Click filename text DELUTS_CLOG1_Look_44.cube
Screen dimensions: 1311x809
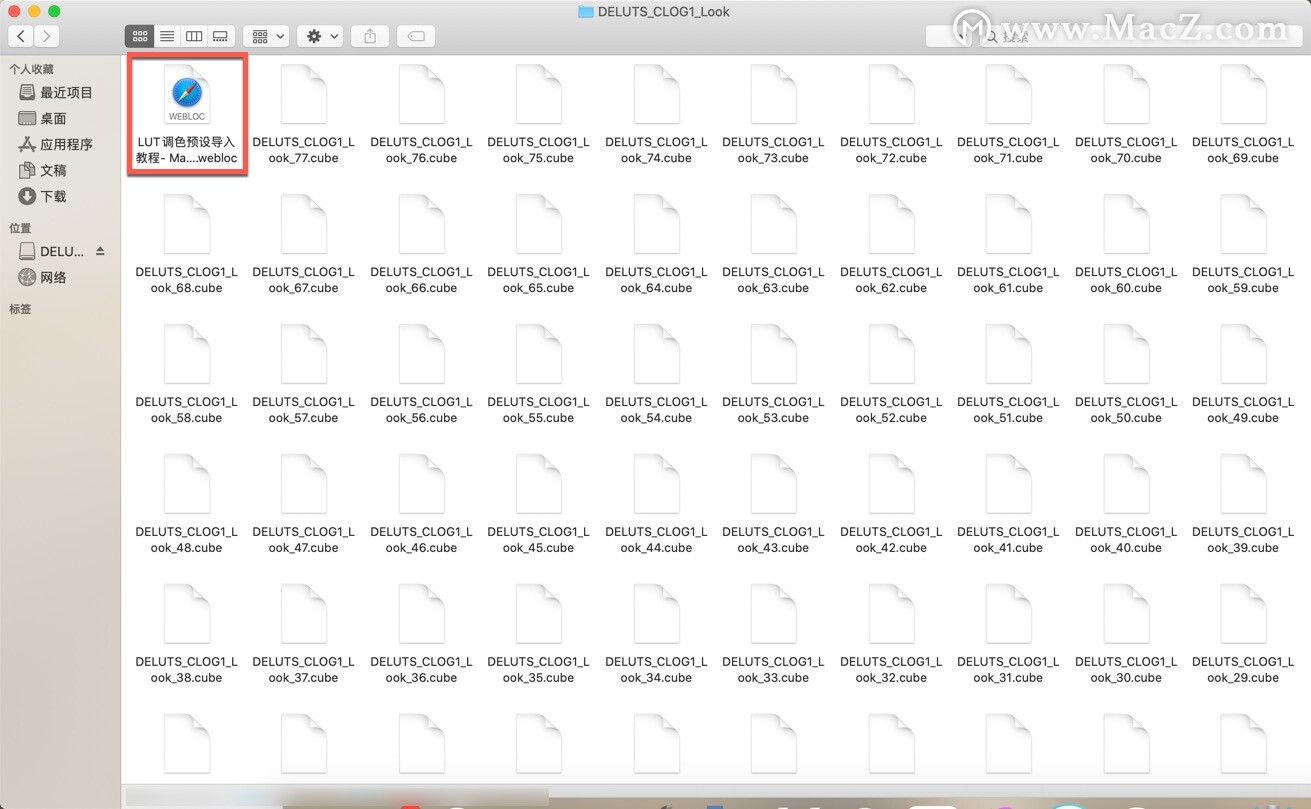[x=657, y=540]
